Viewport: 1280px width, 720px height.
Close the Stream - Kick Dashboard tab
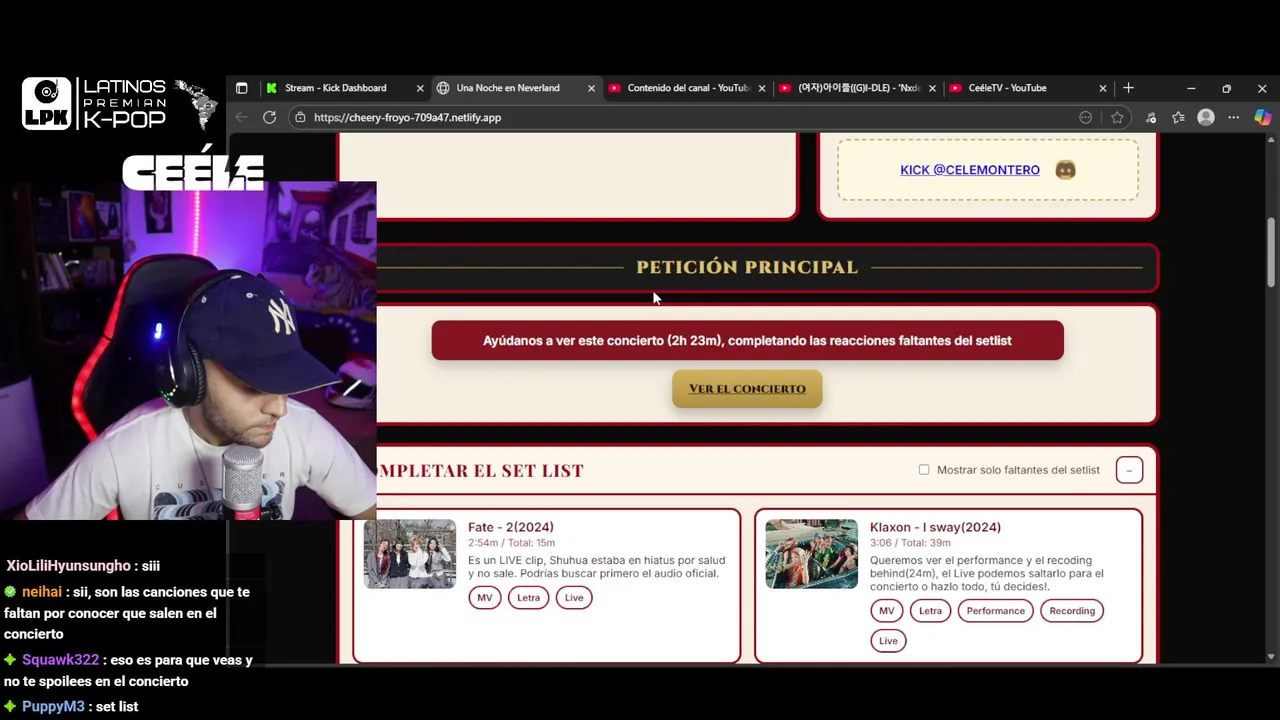[x=420, y=88]
